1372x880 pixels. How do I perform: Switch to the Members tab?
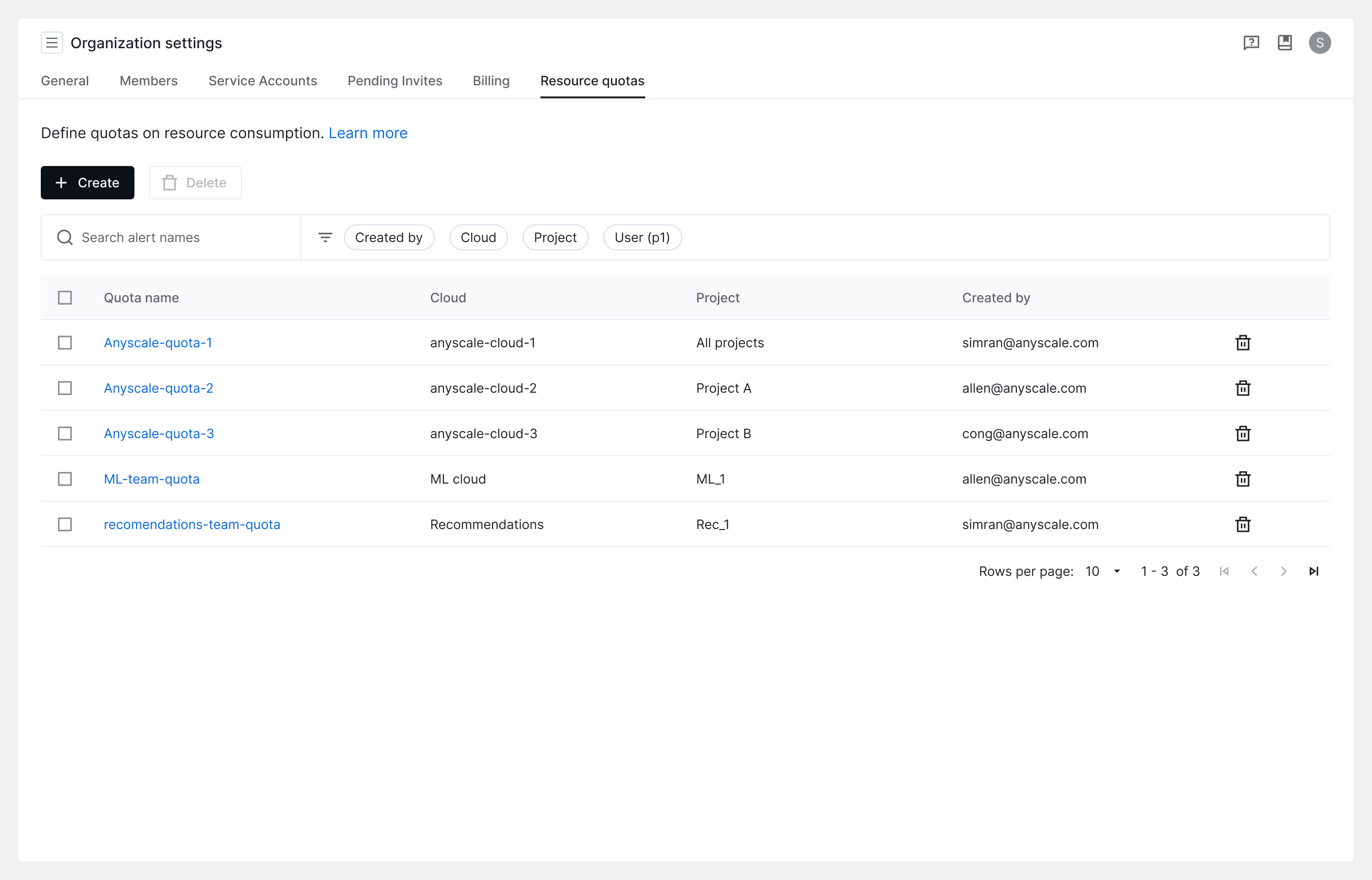pyautogui.click(x=149, y=80)
